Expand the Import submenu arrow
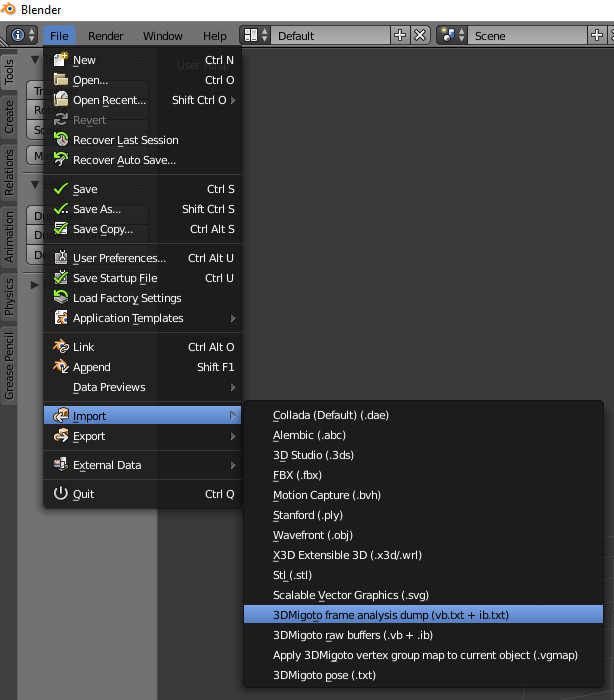Viewport: 614px width, 700px height. (x=233, y=416)
